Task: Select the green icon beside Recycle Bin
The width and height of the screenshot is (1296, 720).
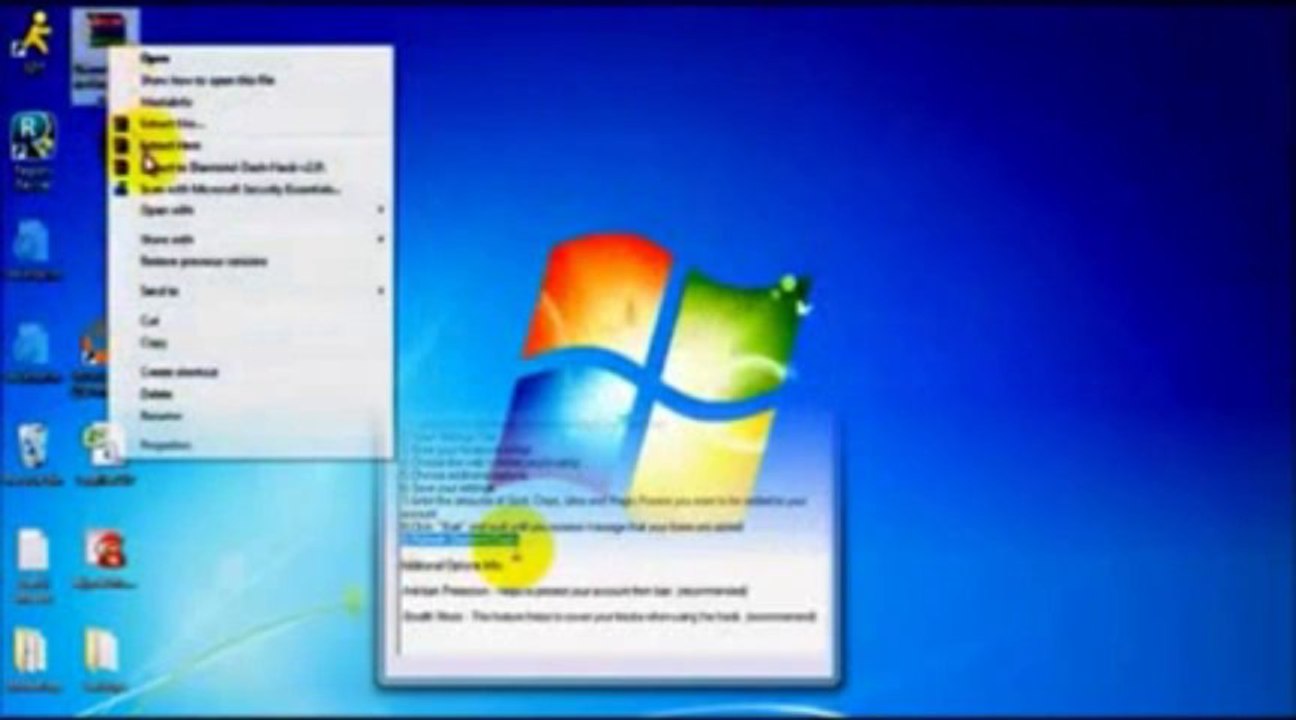Action: 103,447
